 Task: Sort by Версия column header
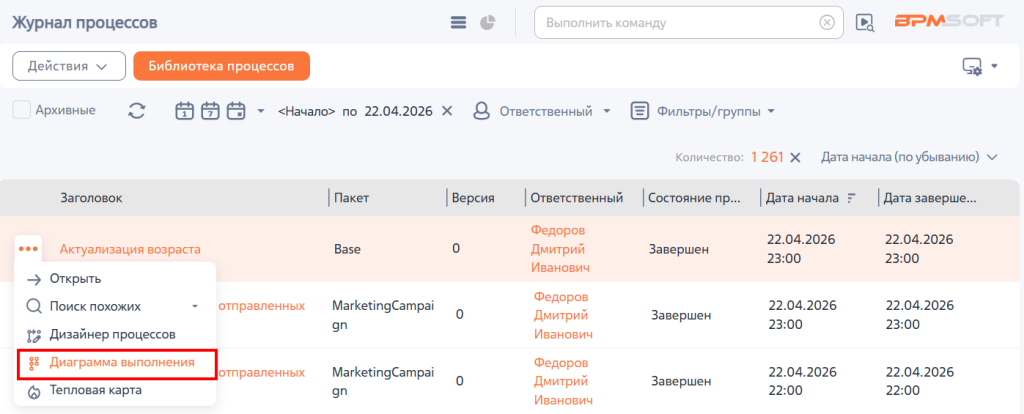[473, 198]
